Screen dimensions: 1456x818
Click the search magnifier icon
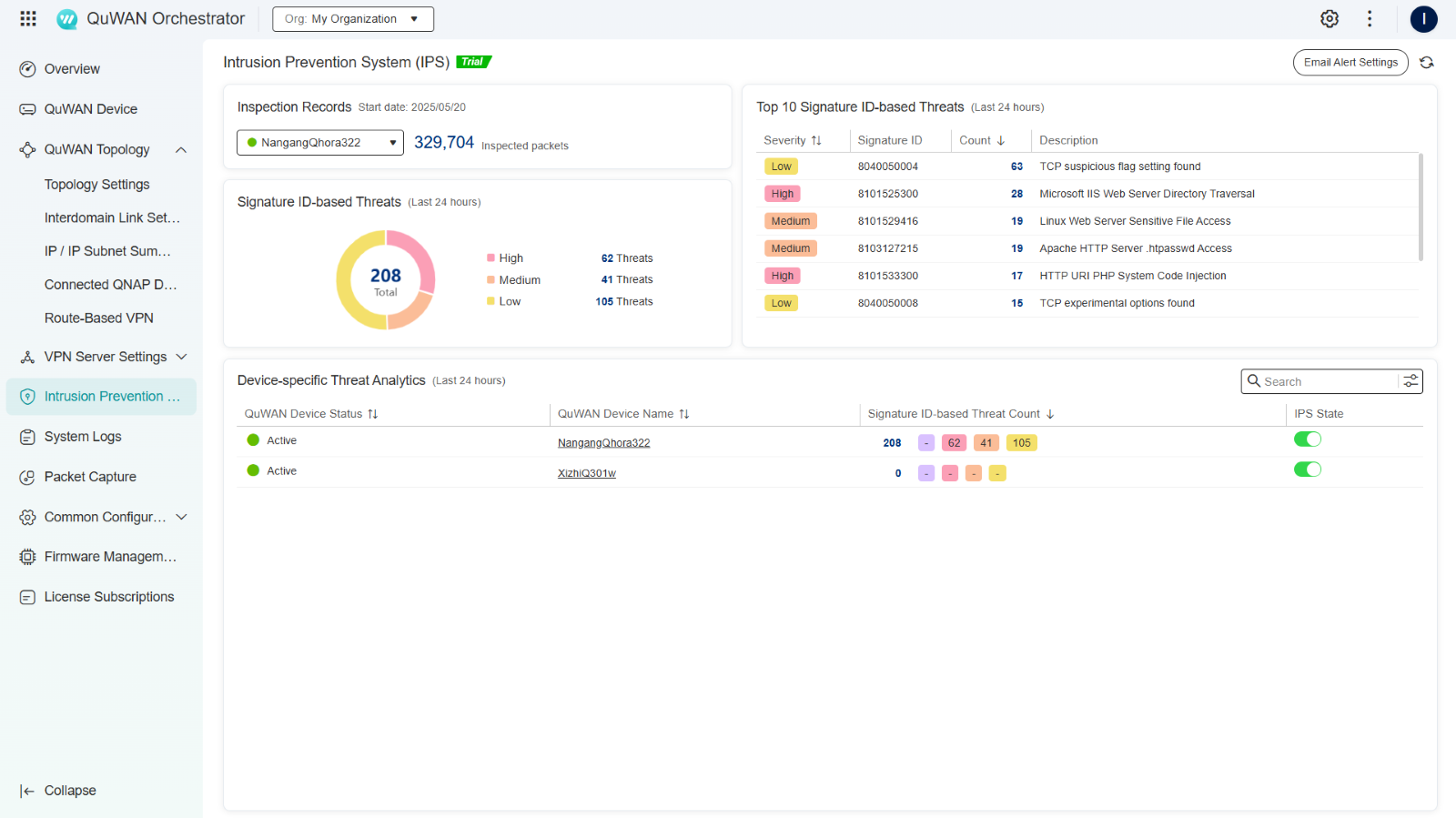click(1254, 381)
